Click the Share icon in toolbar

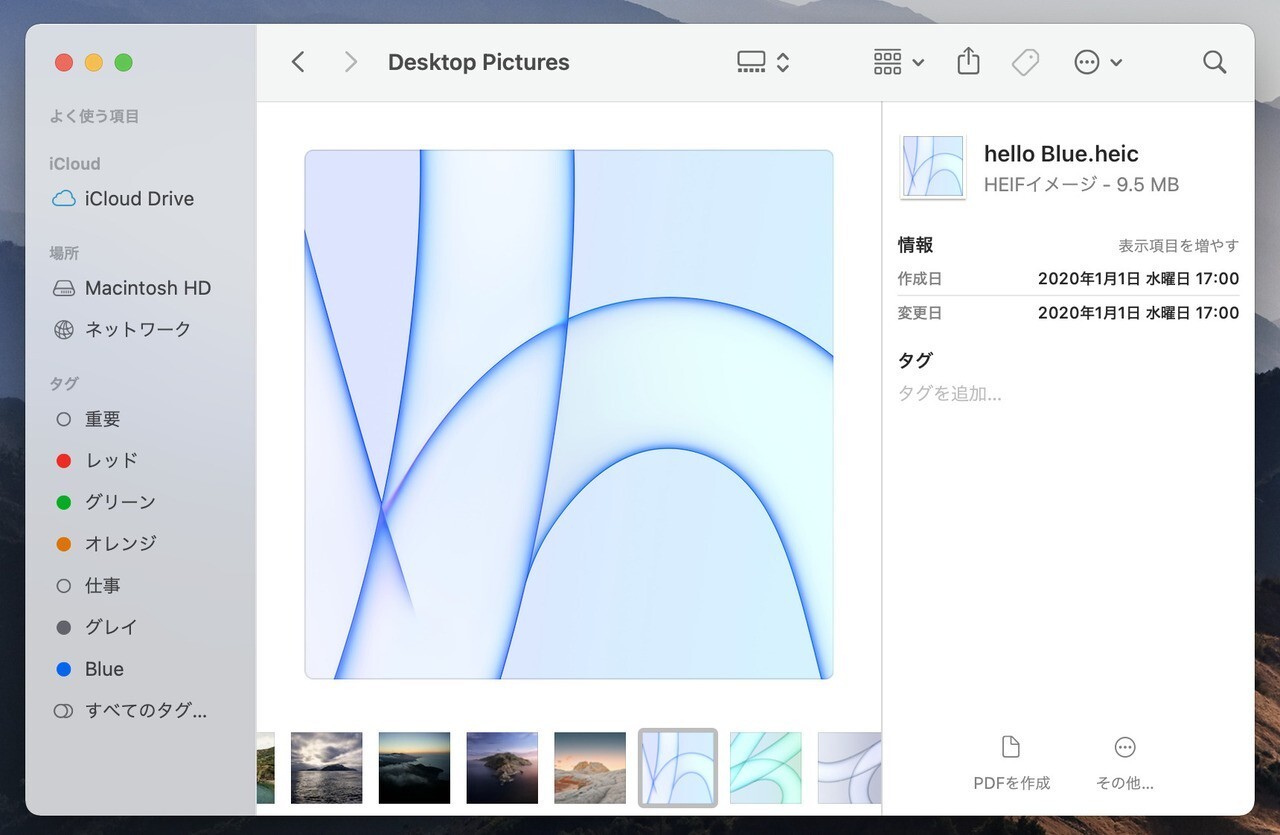(968, 62)
